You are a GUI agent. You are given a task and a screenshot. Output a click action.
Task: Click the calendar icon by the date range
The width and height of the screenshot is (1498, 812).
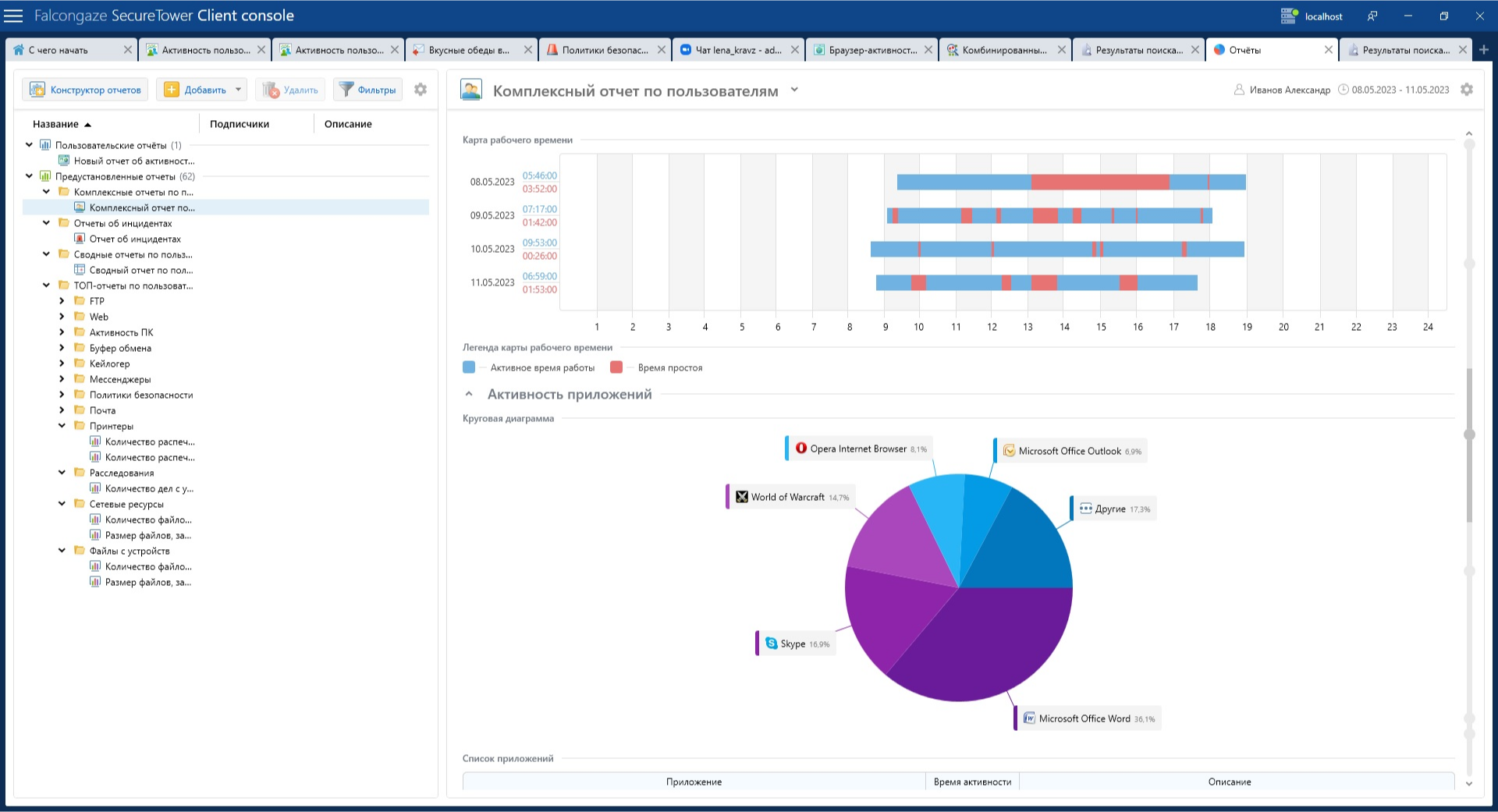(1344, 90)
